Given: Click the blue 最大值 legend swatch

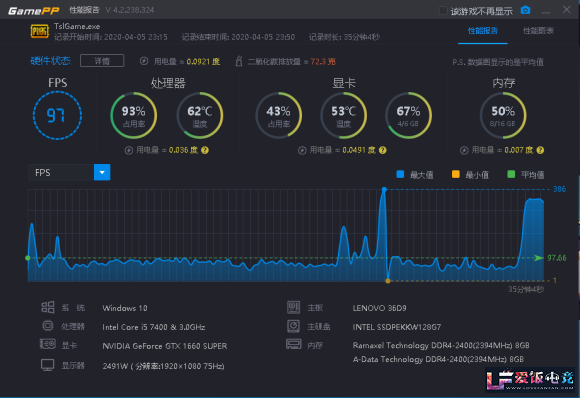Looking at the screenshot, I should pyautogui.click(x=400, y=174).
